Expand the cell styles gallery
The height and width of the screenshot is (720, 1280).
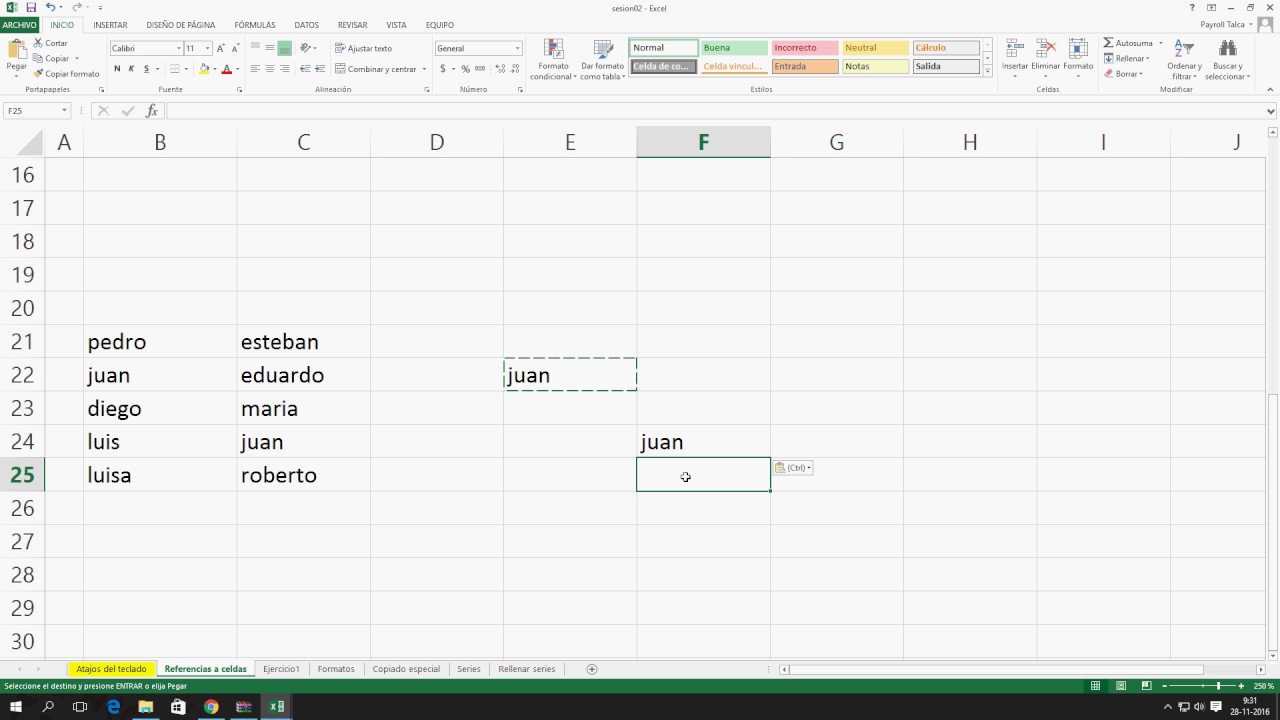[988, 71]
